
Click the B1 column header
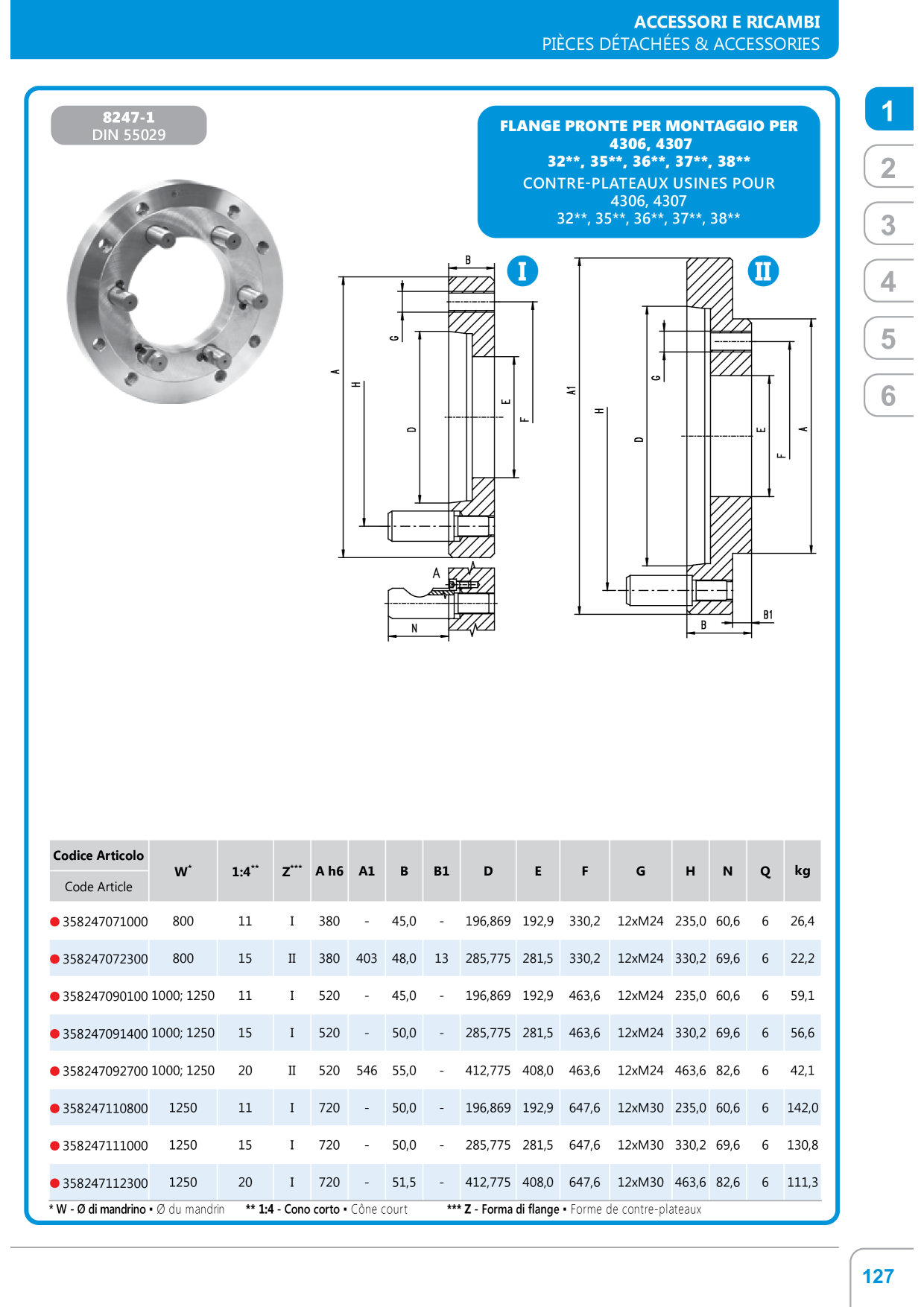[x=441, y=871]
